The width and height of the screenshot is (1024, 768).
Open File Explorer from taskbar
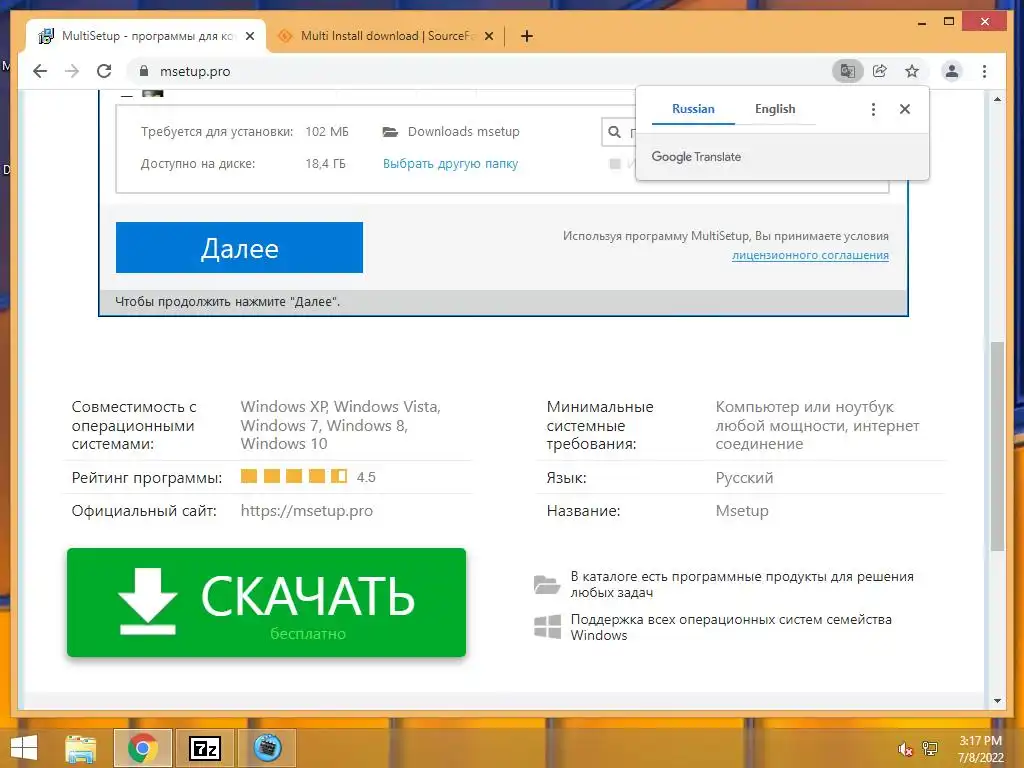pyautogui.click(x=80, y=748)
